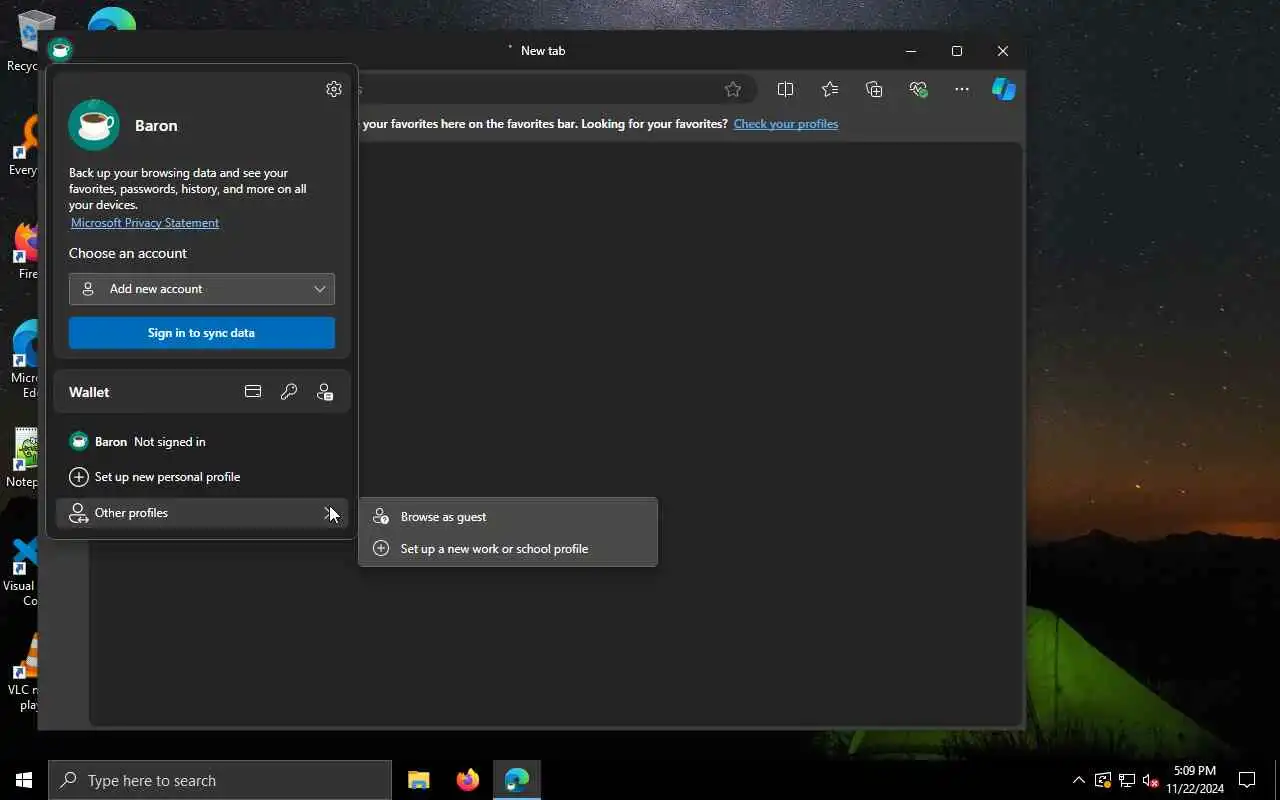1280x800 pixels.
Task: Add page to favorites star icon
Action: tap(733, 89)
